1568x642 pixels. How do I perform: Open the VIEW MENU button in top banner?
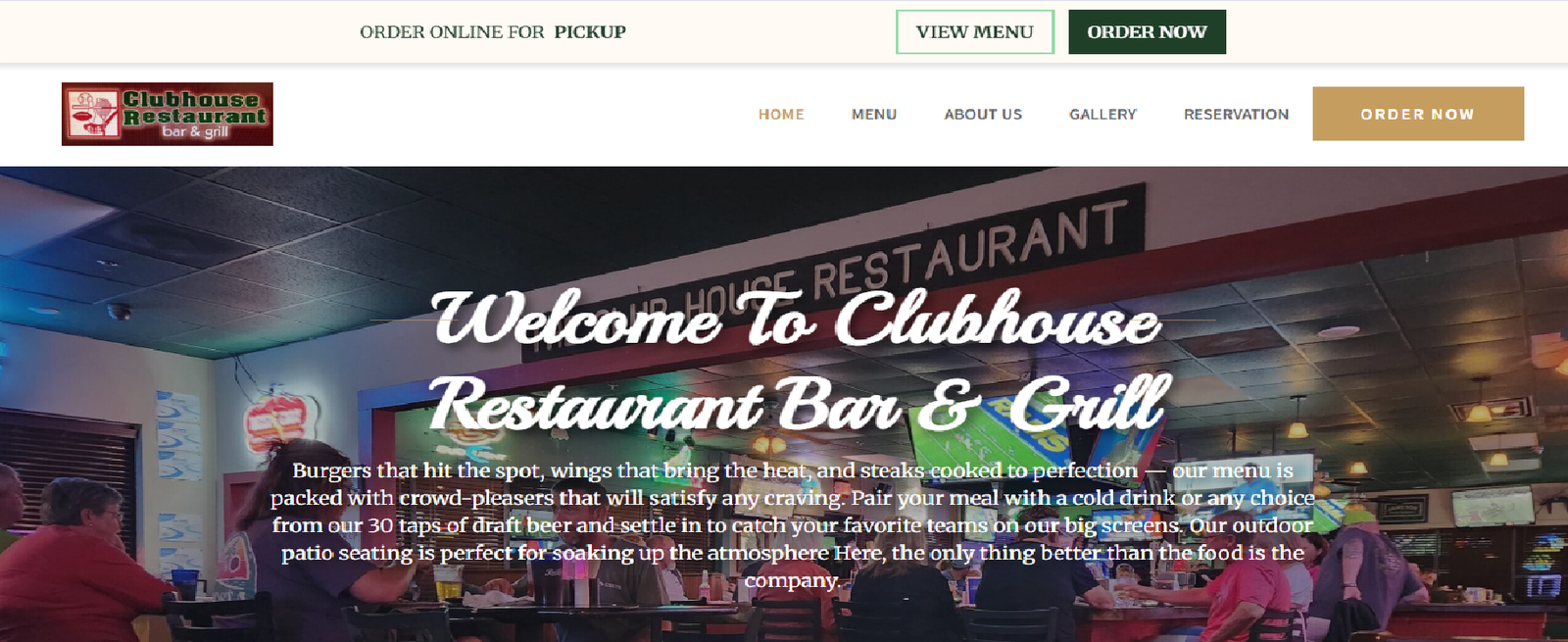[974, 32]
